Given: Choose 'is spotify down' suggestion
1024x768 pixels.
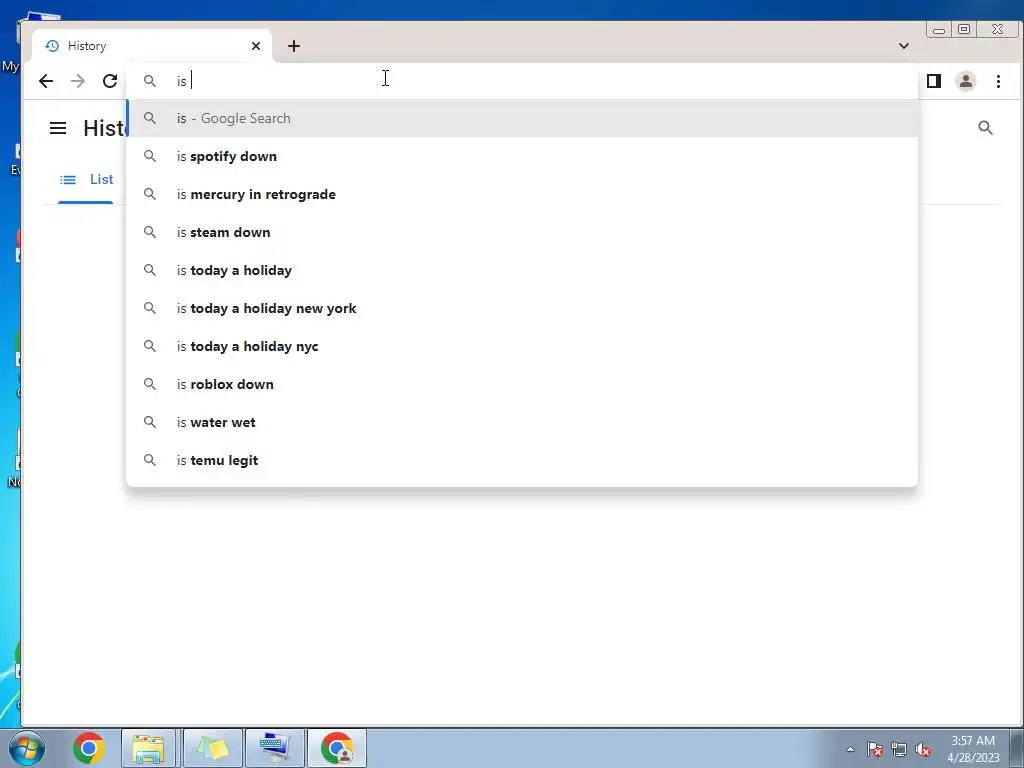Looking at the screenshot, I should tap(522, 156).
